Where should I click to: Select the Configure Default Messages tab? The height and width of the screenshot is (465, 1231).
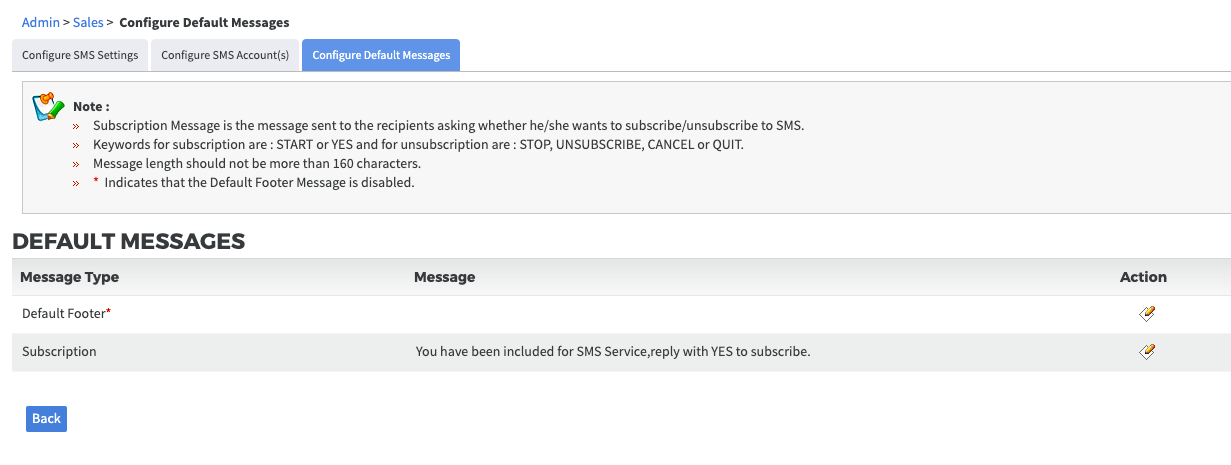[x=381, y=55]
